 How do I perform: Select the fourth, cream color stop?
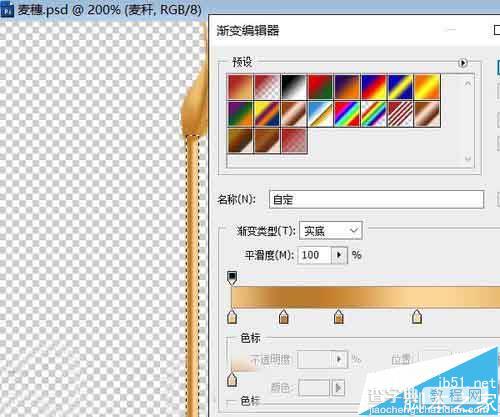point(417,317)
